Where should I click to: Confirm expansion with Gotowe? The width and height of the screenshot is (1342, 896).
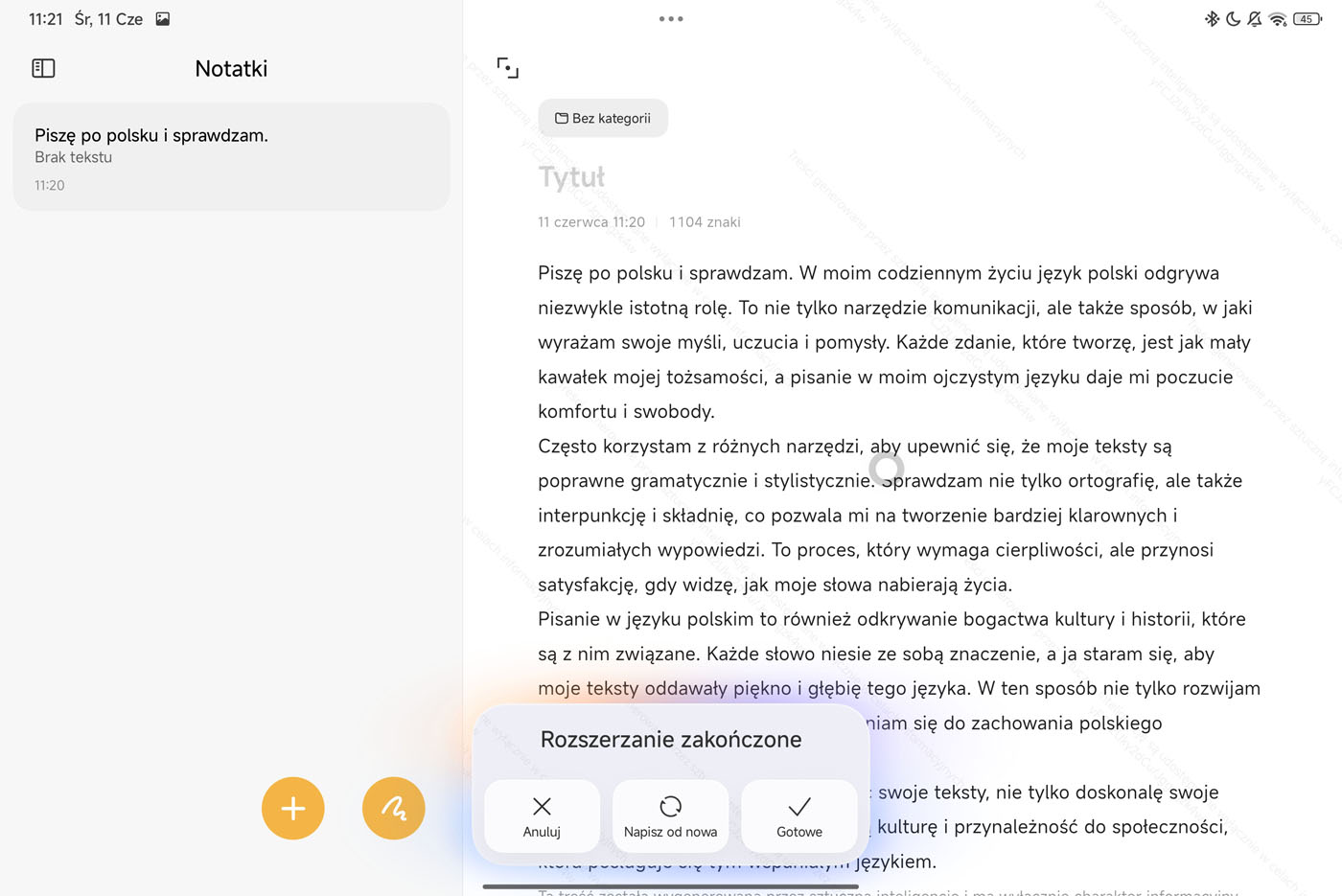coord(799,816)
